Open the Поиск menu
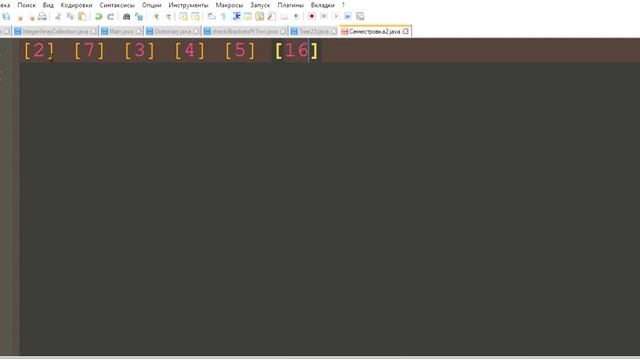 coord(27,5)
